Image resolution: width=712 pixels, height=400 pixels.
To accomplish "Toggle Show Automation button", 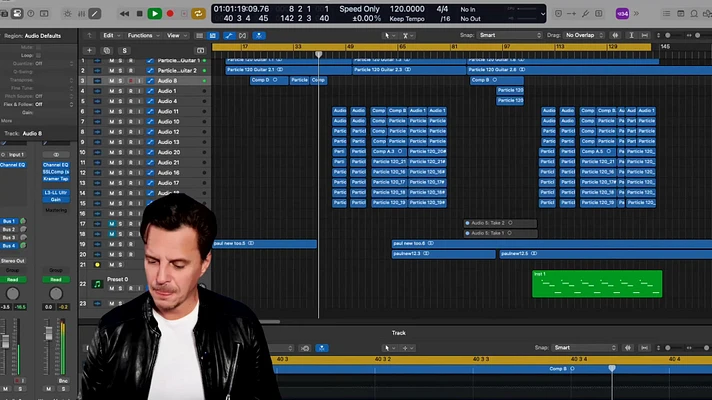I will point(229,35).
